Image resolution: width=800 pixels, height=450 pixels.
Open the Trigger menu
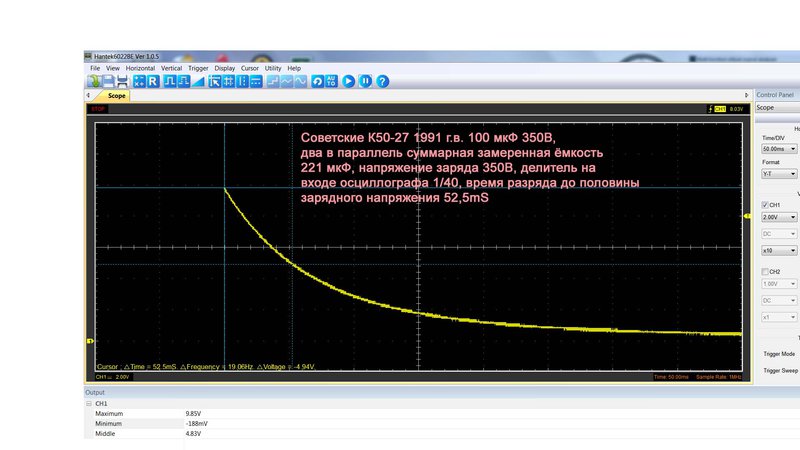click(198, 68)
